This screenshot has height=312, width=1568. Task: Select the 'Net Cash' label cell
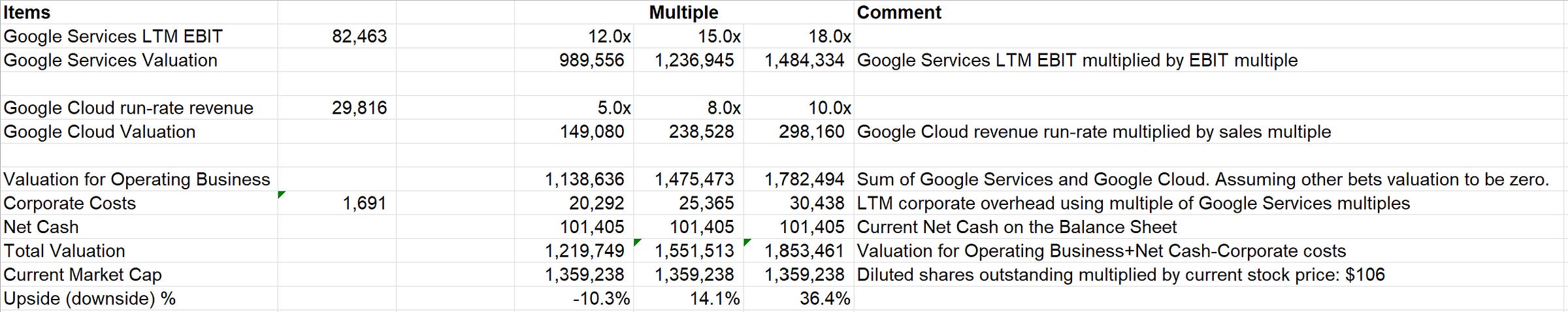coord(140,226)
